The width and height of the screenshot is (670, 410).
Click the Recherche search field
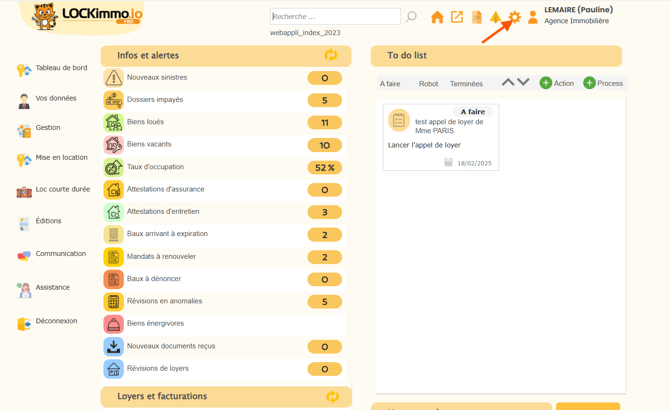point(335,17)
